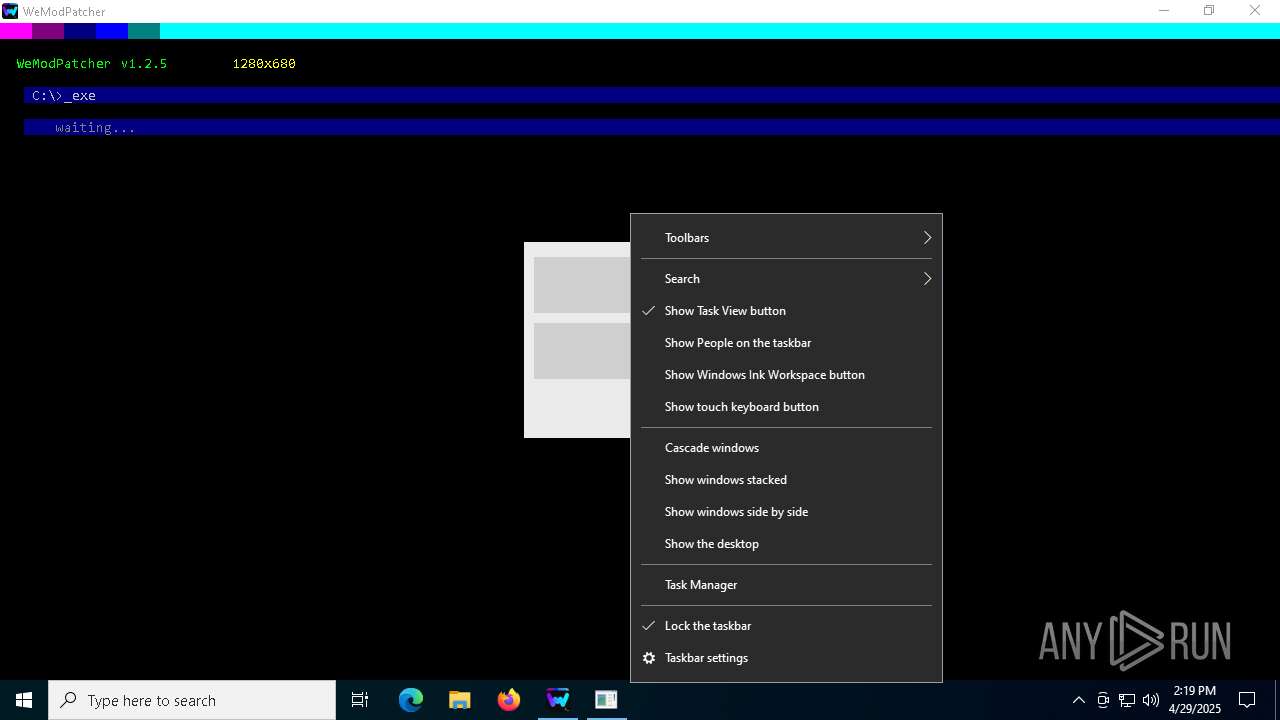This screenshot has height=720, width=1280.
Task: Click the gear icon for Taskbar settings
Action: (x=649, y=658)
